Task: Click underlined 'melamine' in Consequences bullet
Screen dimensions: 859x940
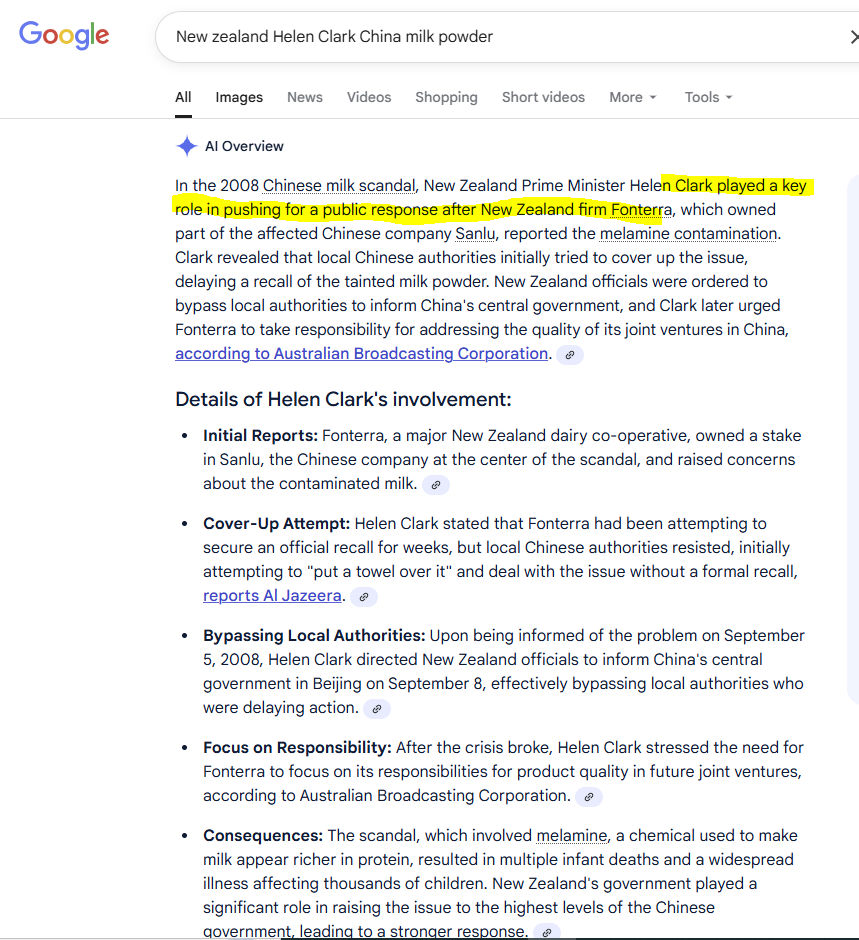Action: (572, 836)
